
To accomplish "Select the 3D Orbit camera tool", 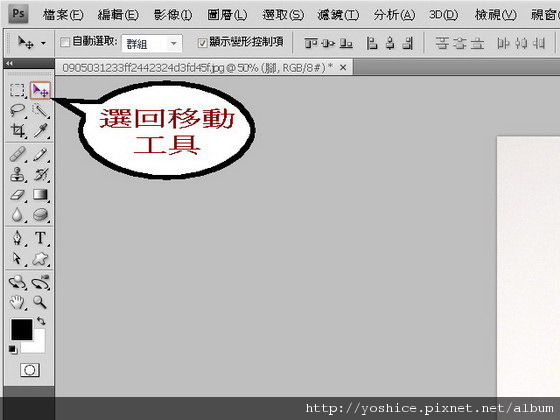I will point(40,282).
